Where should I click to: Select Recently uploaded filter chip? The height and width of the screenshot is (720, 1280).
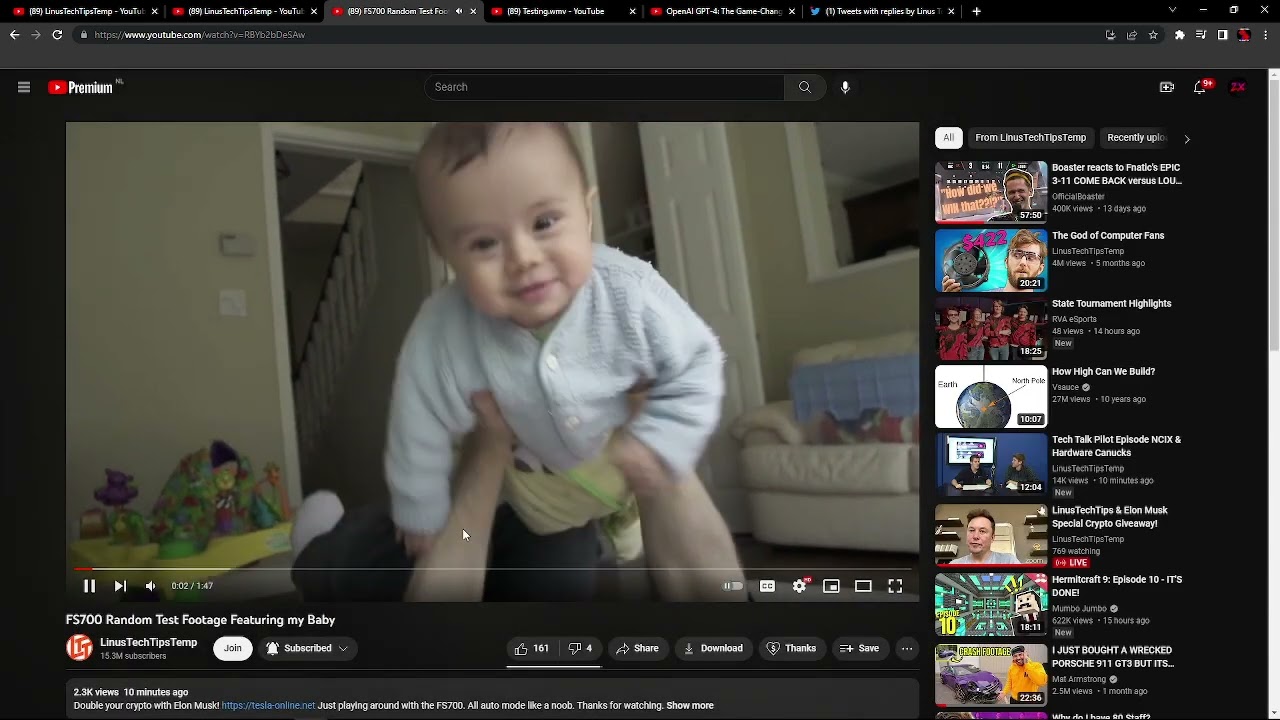point(1136,137)
